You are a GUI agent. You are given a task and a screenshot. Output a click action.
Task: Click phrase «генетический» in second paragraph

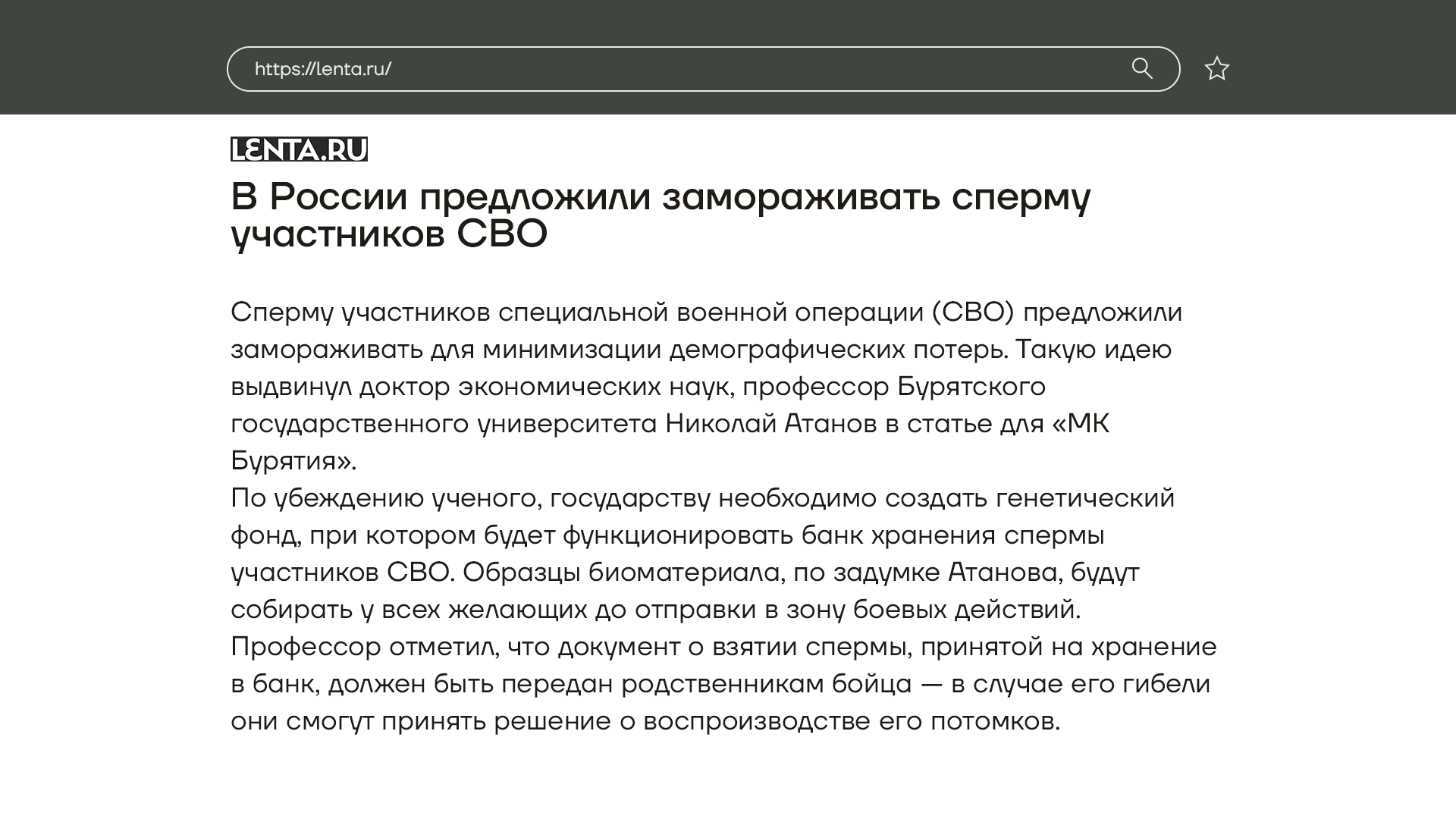1084,498
